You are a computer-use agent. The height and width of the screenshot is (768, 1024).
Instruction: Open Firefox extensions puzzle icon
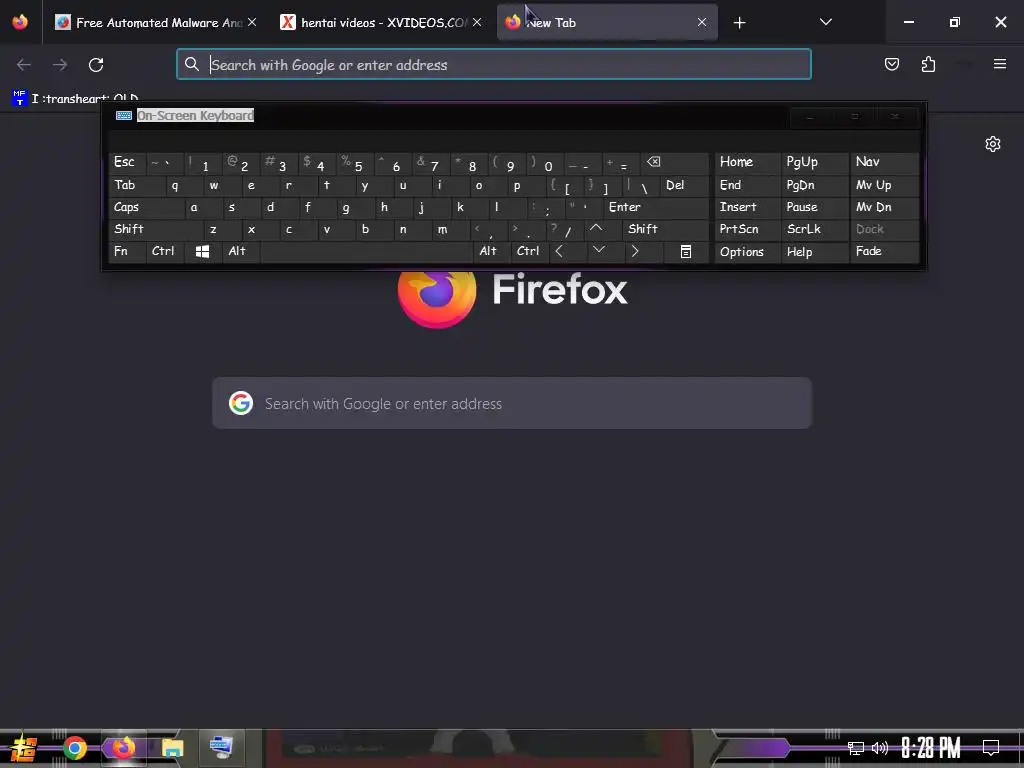pyautogui.click(x=928, y=64)
